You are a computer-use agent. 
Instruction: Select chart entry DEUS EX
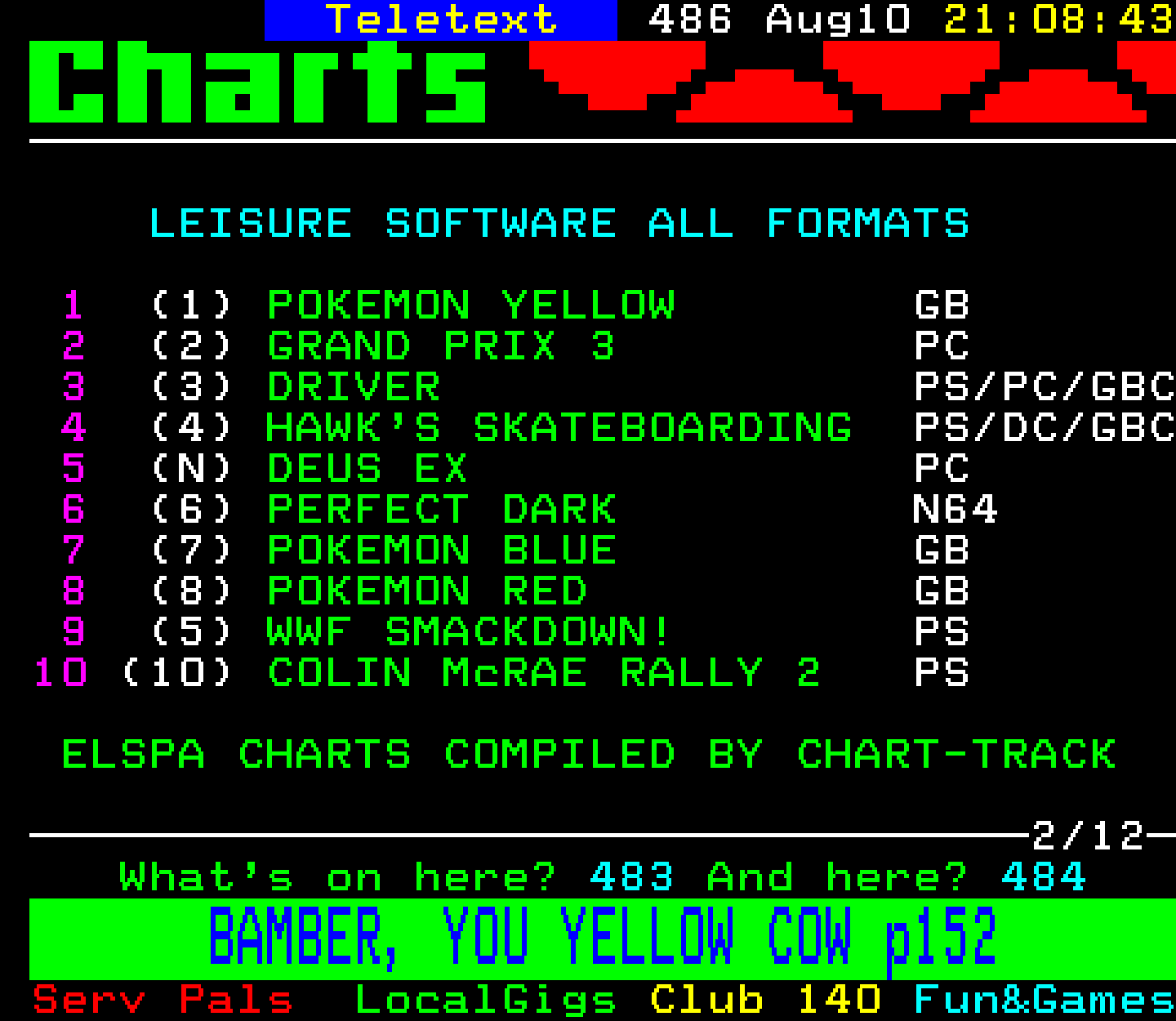(x=367, y=469)
